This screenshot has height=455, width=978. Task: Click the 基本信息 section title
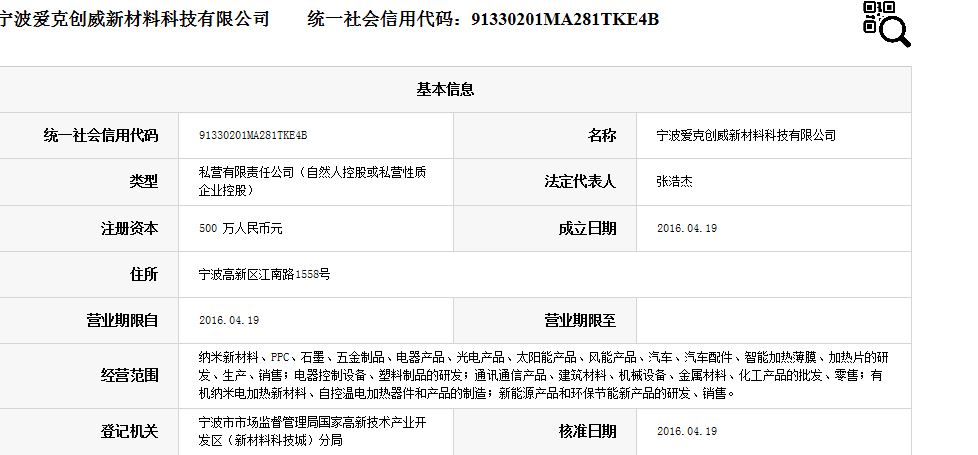click(445, 90)
